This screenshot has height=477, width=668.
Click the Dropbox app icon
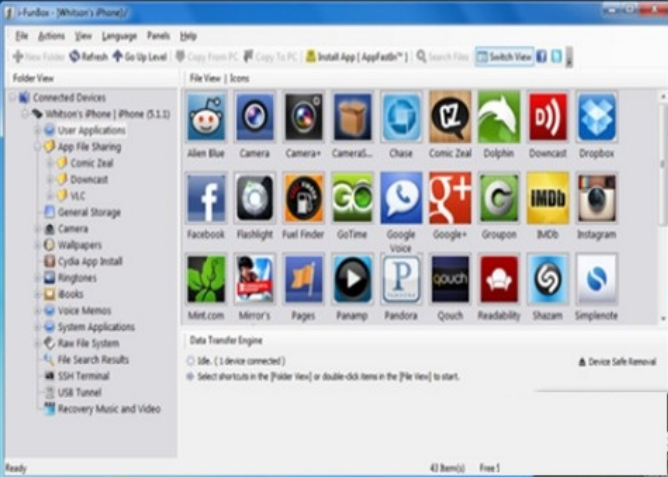596,117
